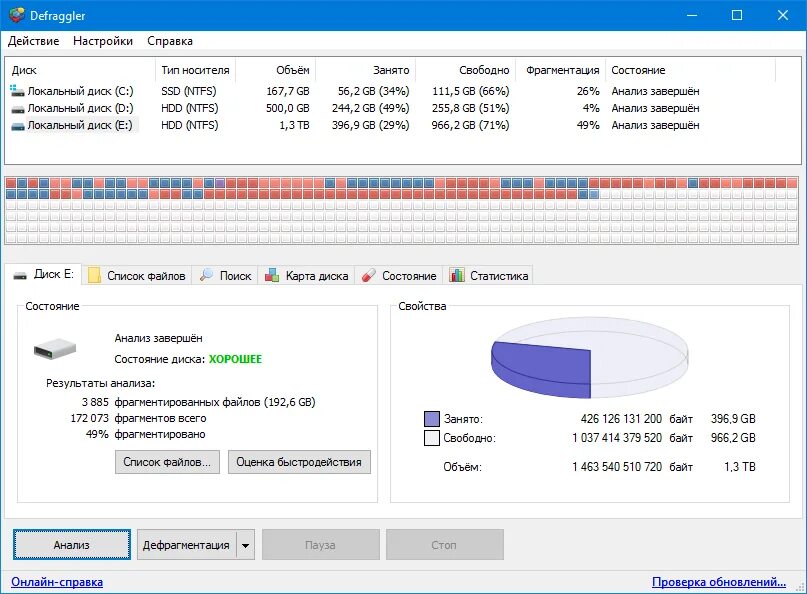Click the folder icon of Список файлов tab

[94, 275]
